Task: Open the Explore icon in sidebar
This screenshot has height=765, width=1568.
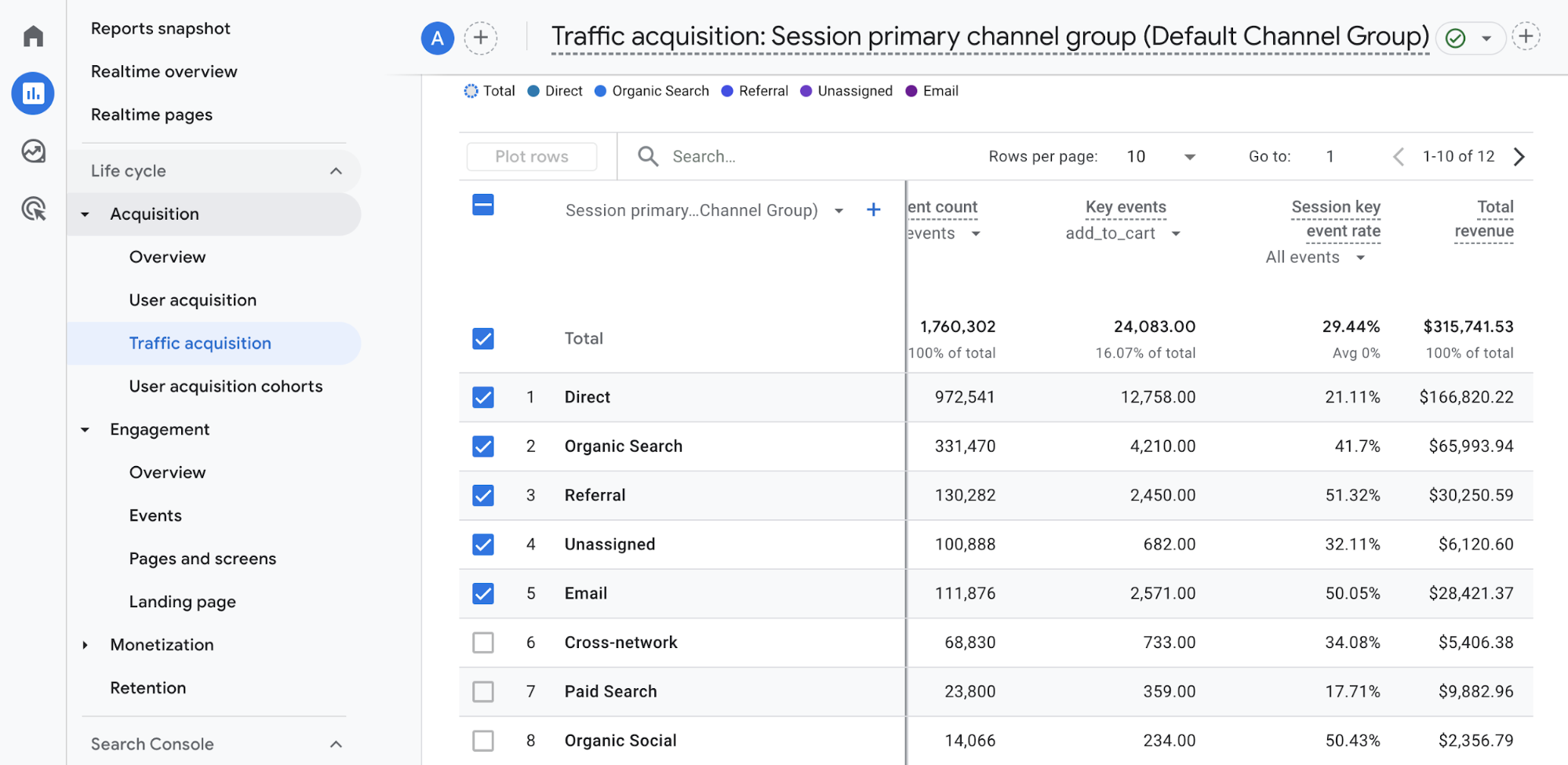Action: click(33, 151)
